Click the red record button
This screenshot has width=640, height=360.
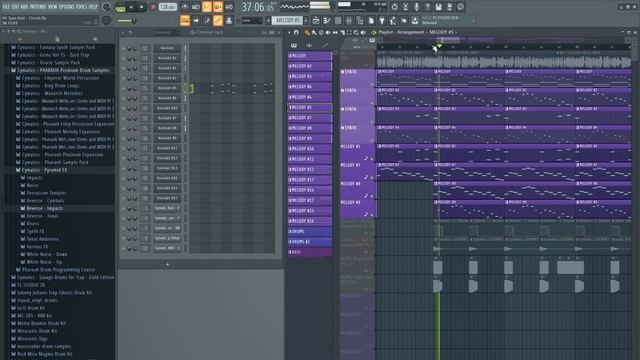(153, 7)
